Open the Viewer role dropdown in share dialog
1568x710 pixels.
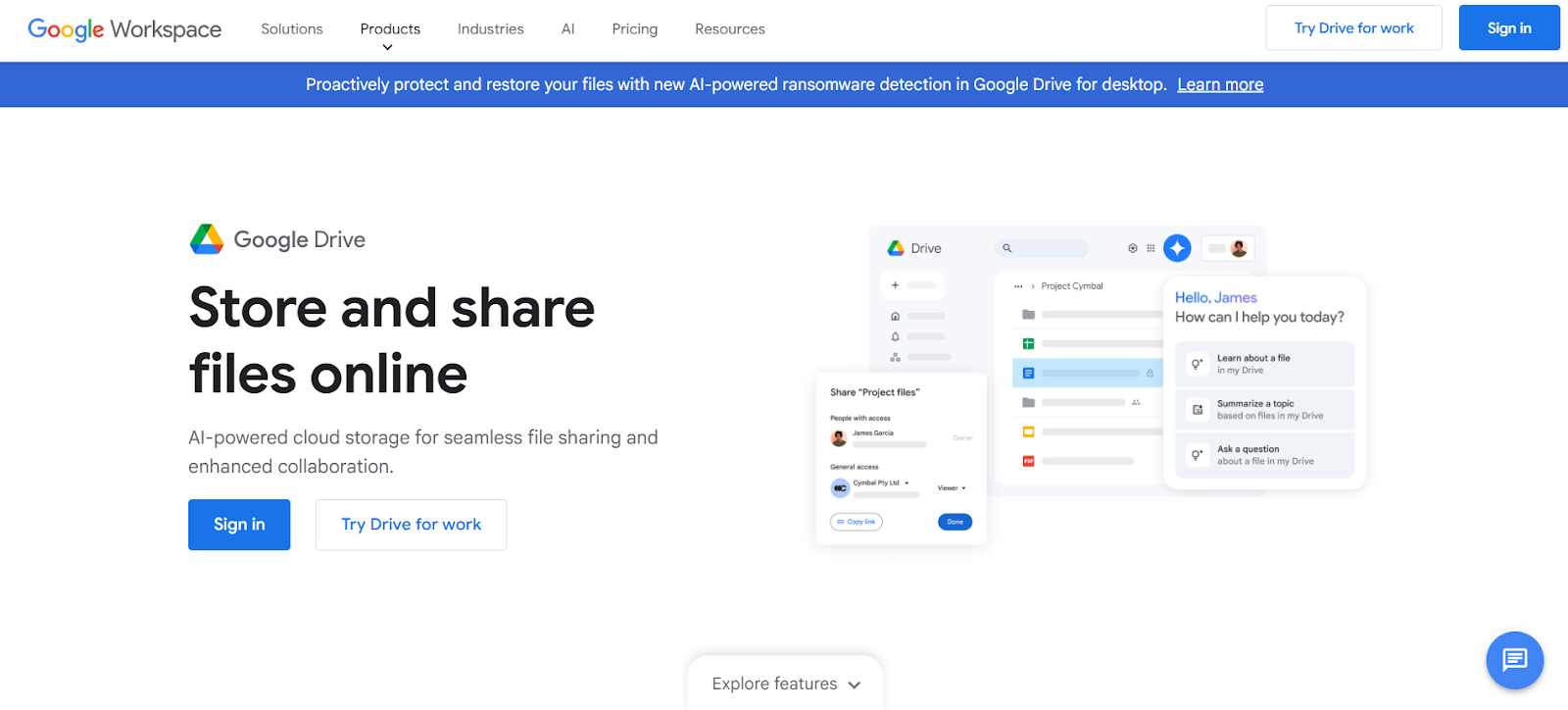952,487
